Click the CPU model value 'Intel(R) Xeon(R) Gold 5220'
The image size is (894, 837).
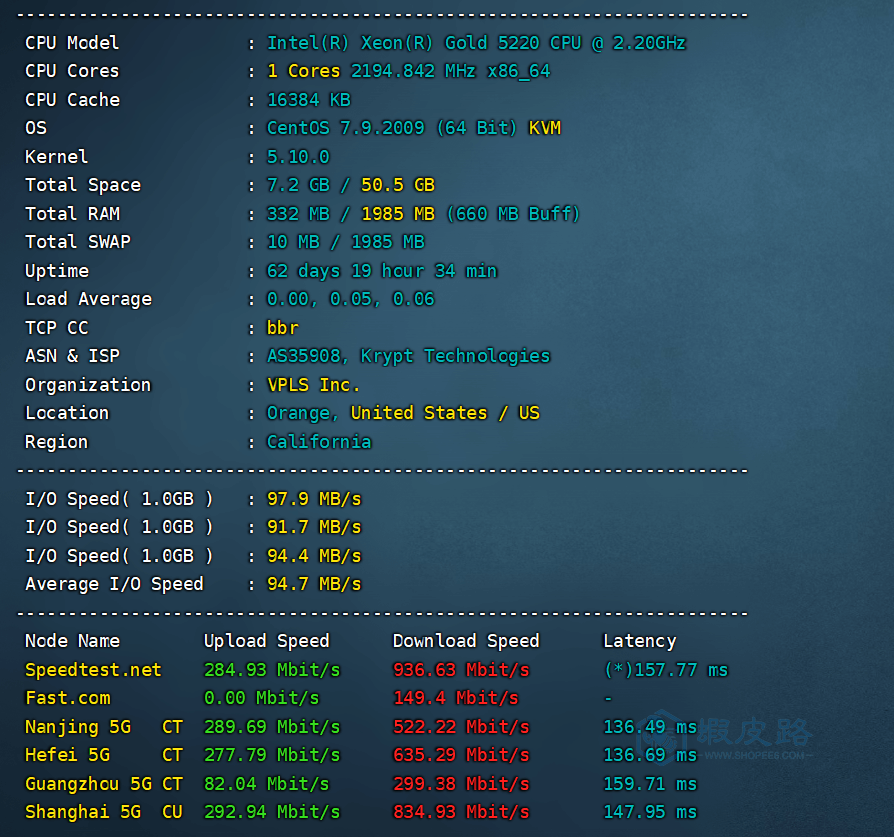(x=403, y=43)
